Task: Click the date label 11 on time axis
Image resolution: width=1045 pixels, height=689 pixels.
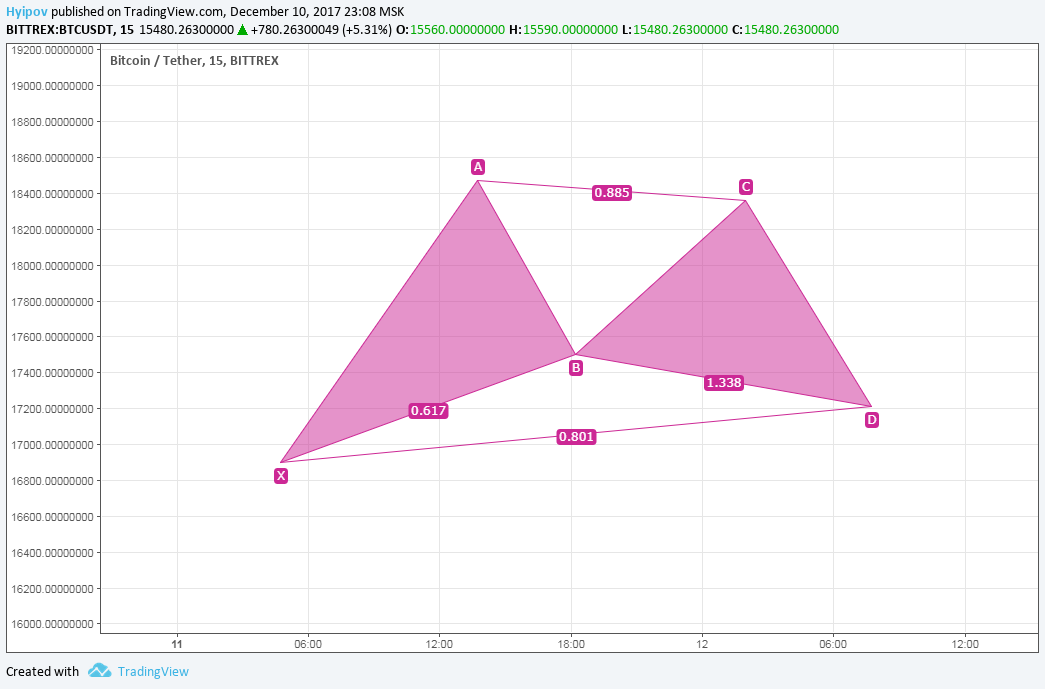Action: pyautogui.click(x=177, y=644)
